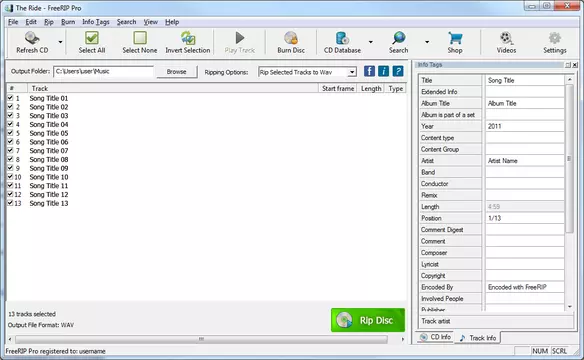Uncheck track 8 Song Title 08
Image resolution: width=584 pixels, height=360 pixels.
pyautogui.click(x=10, y=159)
